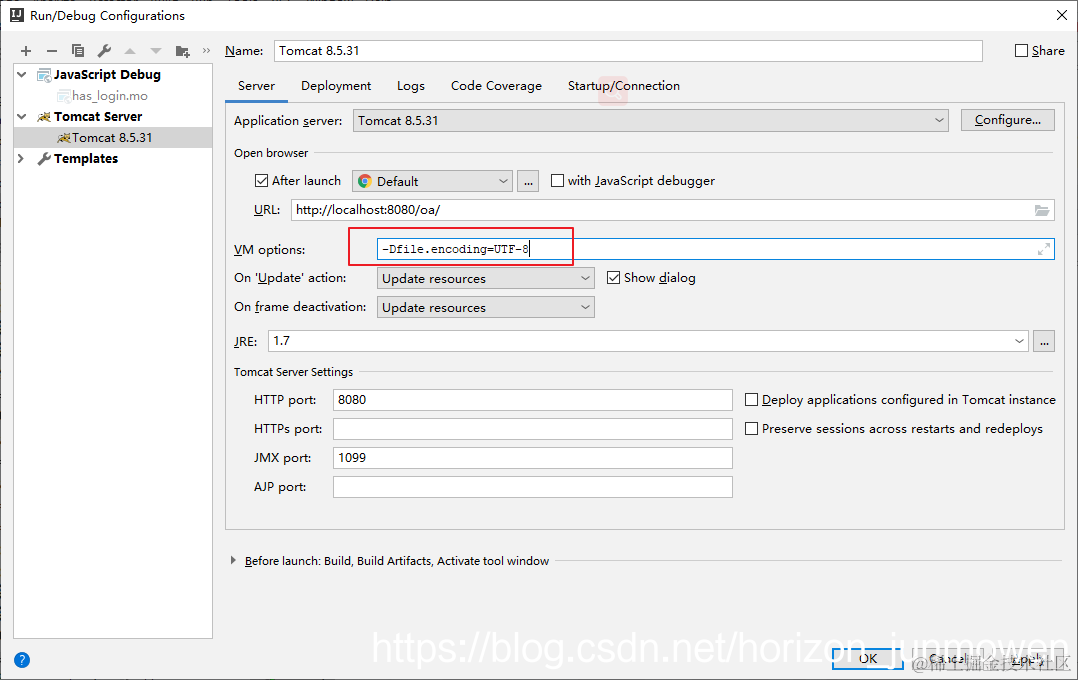Click the empty AJP port field
The width and height of the screenshot is (1078, 680).
(533, 487)
